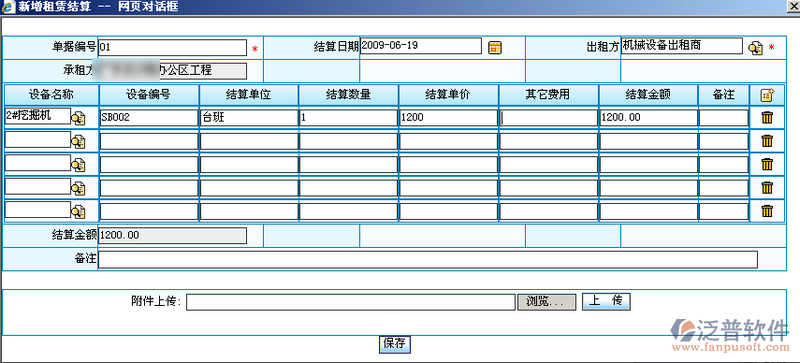Click trash icon on second table row

coord(767,141)
